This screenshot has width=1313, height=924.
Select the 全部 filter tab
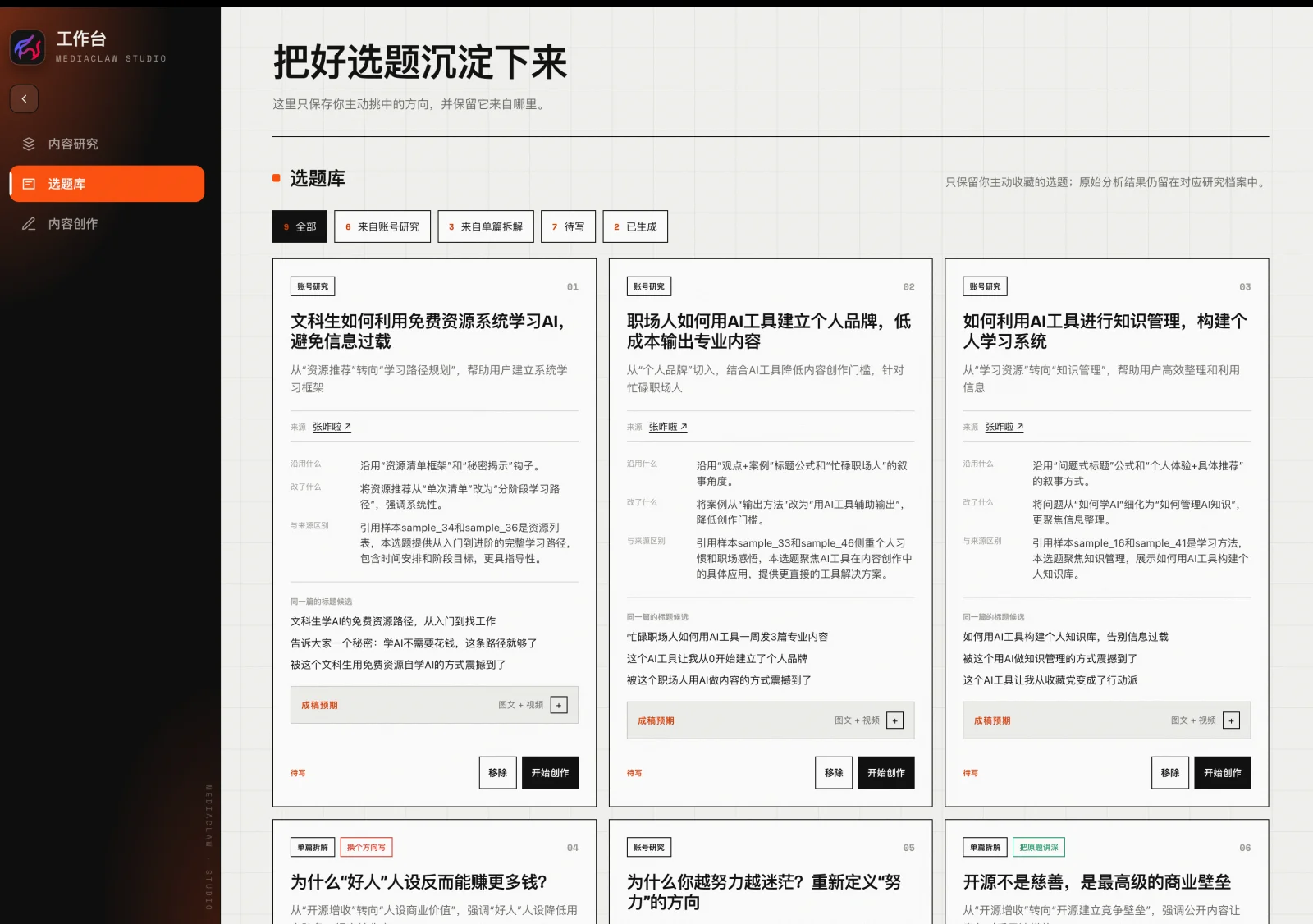pyautogui.click(x=300, y=226)
